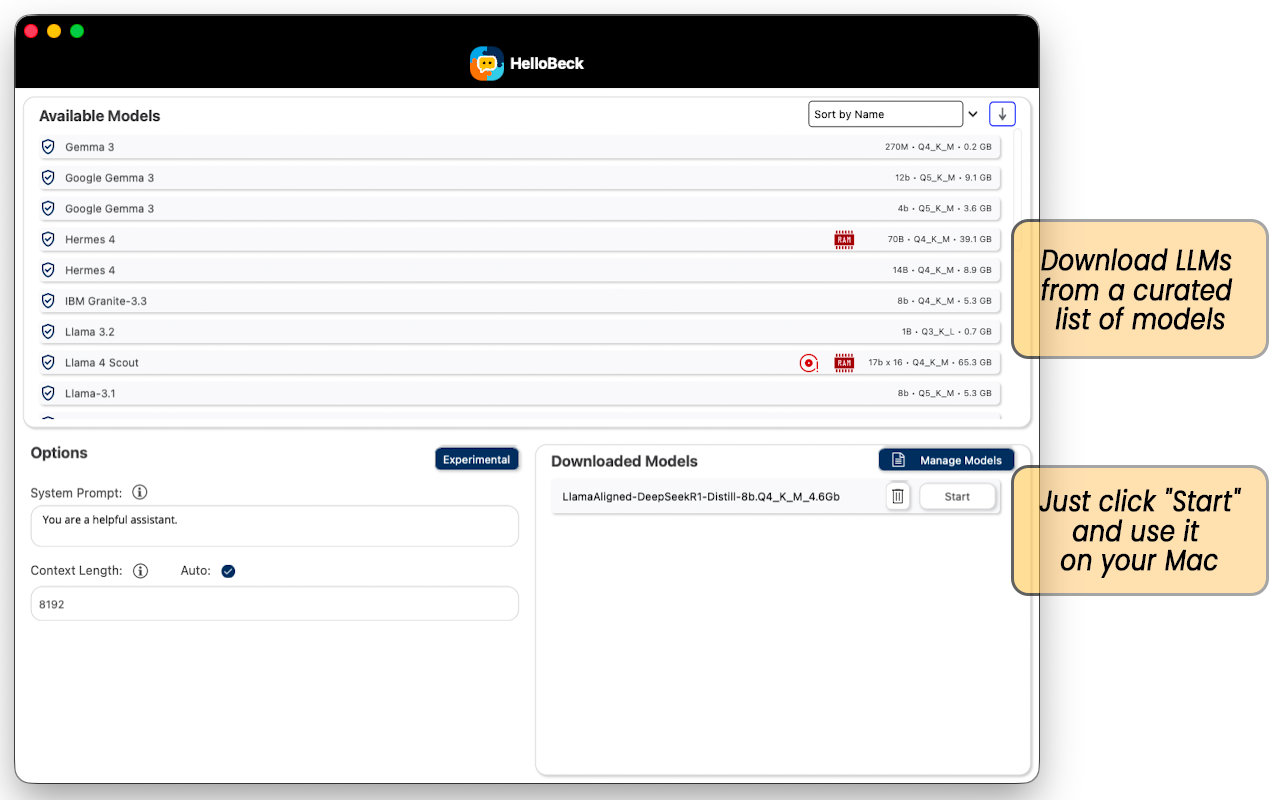Click the HelloBeck logo in the title bar
This screenshot has height=800, width=1280.
pyautogui.click(x=486, y=62)
